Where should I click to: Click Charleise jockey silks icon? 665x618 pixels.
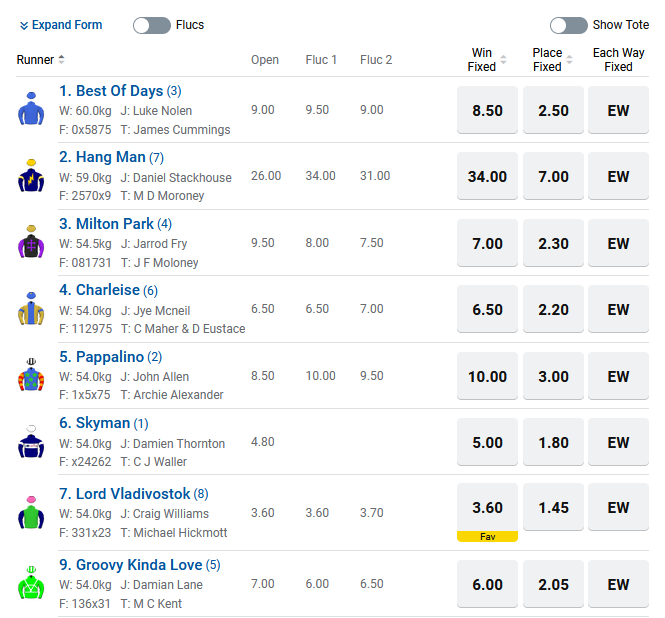tap(32, 309)
